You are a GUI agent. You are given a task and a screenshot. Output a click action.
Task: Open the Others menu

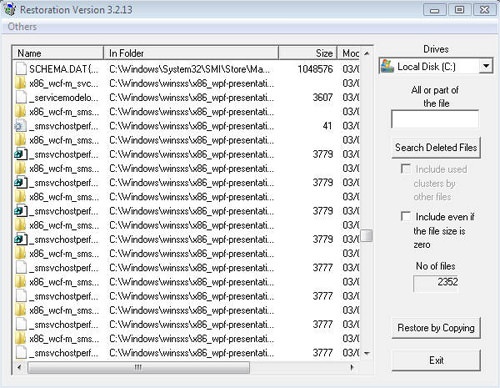tap(22, 27)
